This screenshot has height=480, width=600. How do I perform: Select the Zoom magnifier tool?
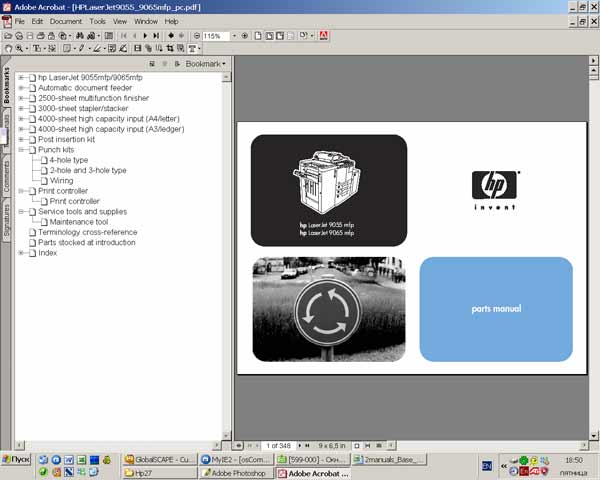coord(19,49)
